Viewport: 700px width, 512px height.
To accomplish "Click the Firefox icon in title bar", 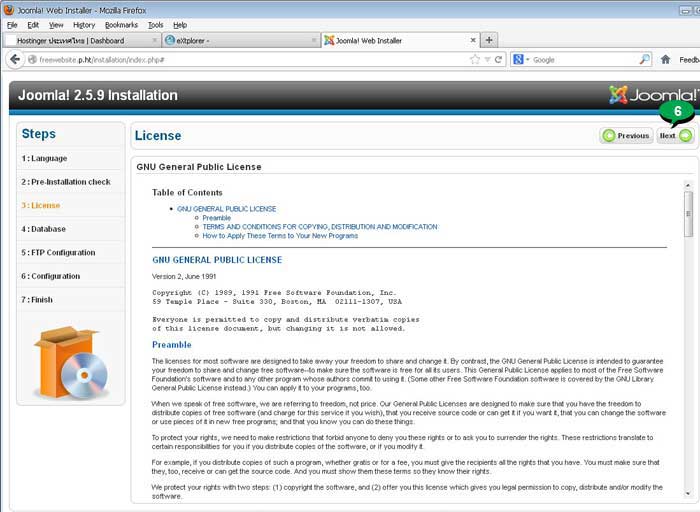I will click(8, 10).
